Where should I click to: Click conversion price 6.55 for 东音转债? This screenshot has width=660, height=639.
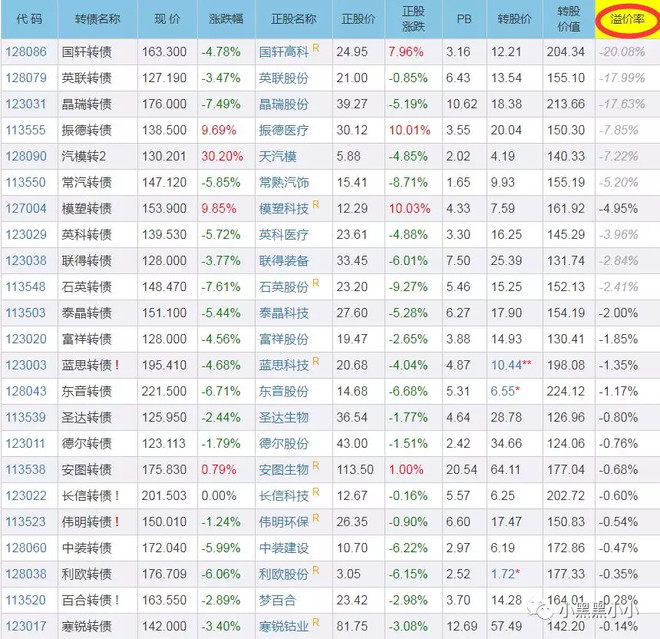(x=503, y=391)
